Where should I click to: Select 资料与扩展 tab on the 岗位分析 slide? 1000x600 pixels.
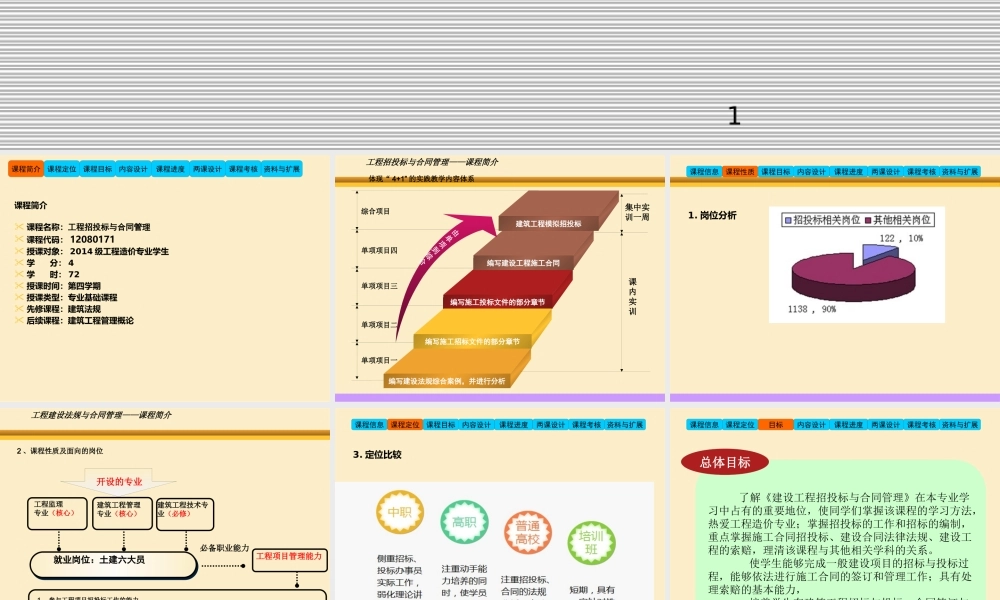click(x=960, y=172)
